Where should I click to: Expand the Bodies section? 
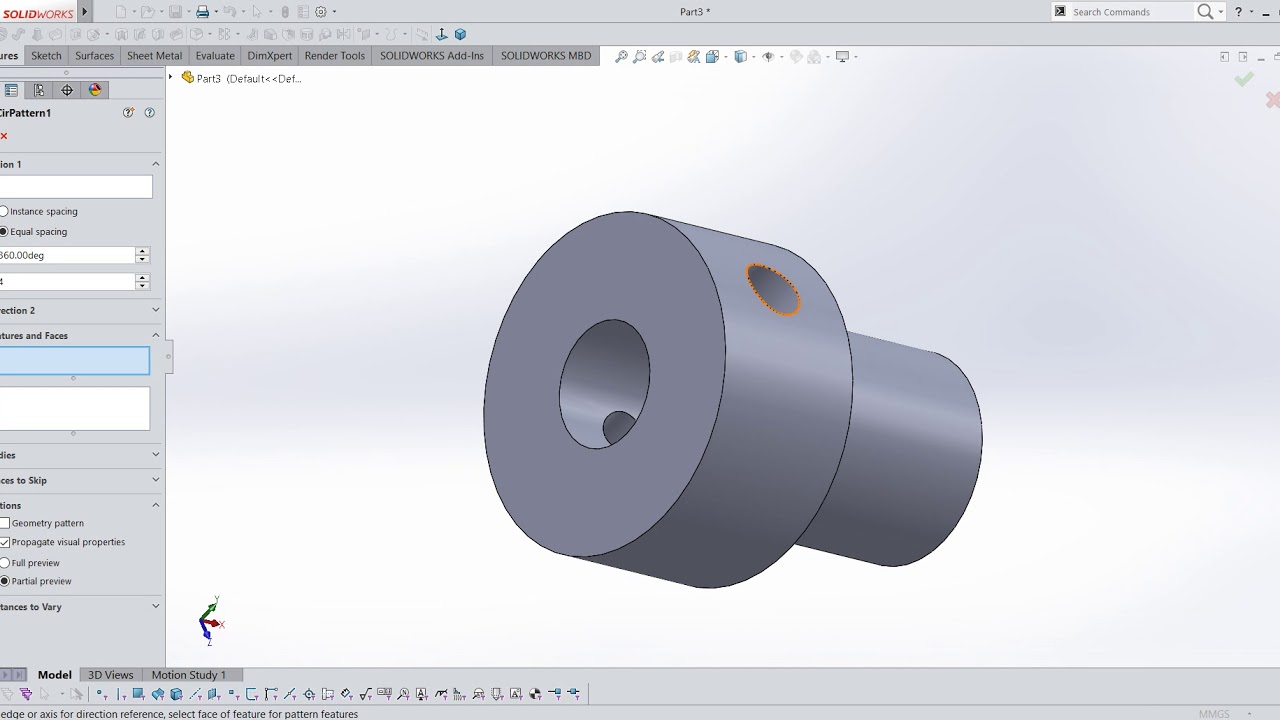[155, 455]
